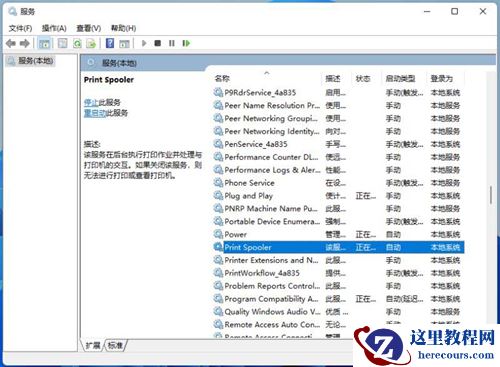This screenshot has height=367, width=500.
Task: Click the 正在... status in Plug and Play row
Action: coord(365,196)
